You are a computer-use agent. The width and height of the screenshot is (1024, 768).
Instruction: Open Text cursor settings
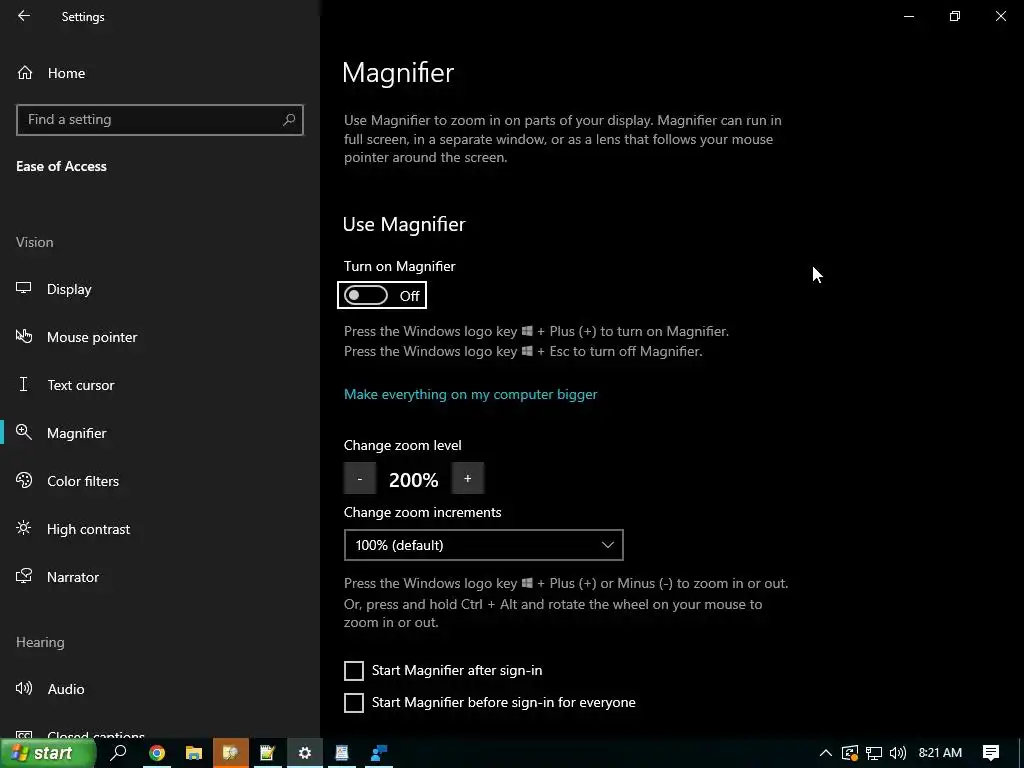(x=80, y=385)
